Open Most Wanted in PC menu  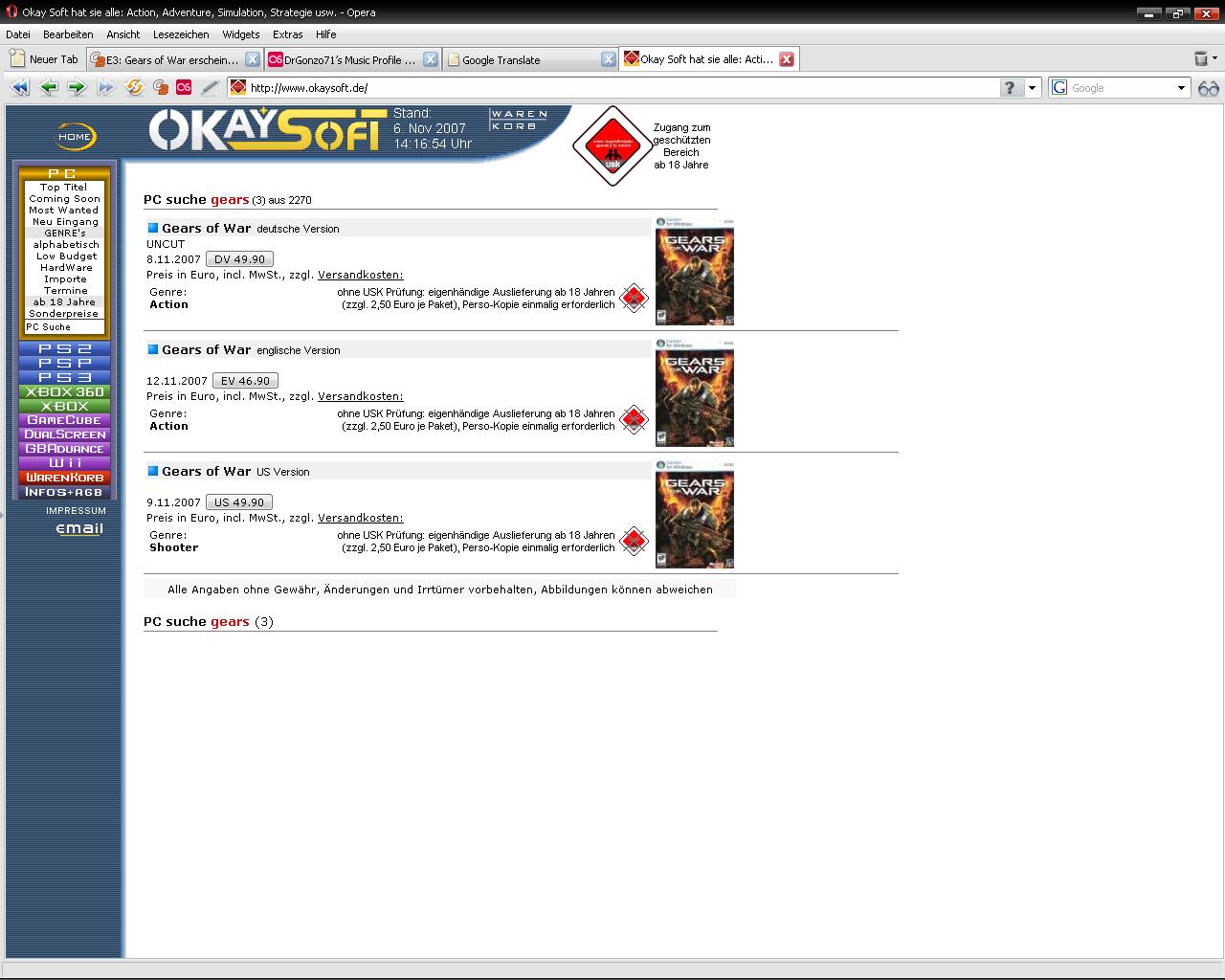coord(64,211)
